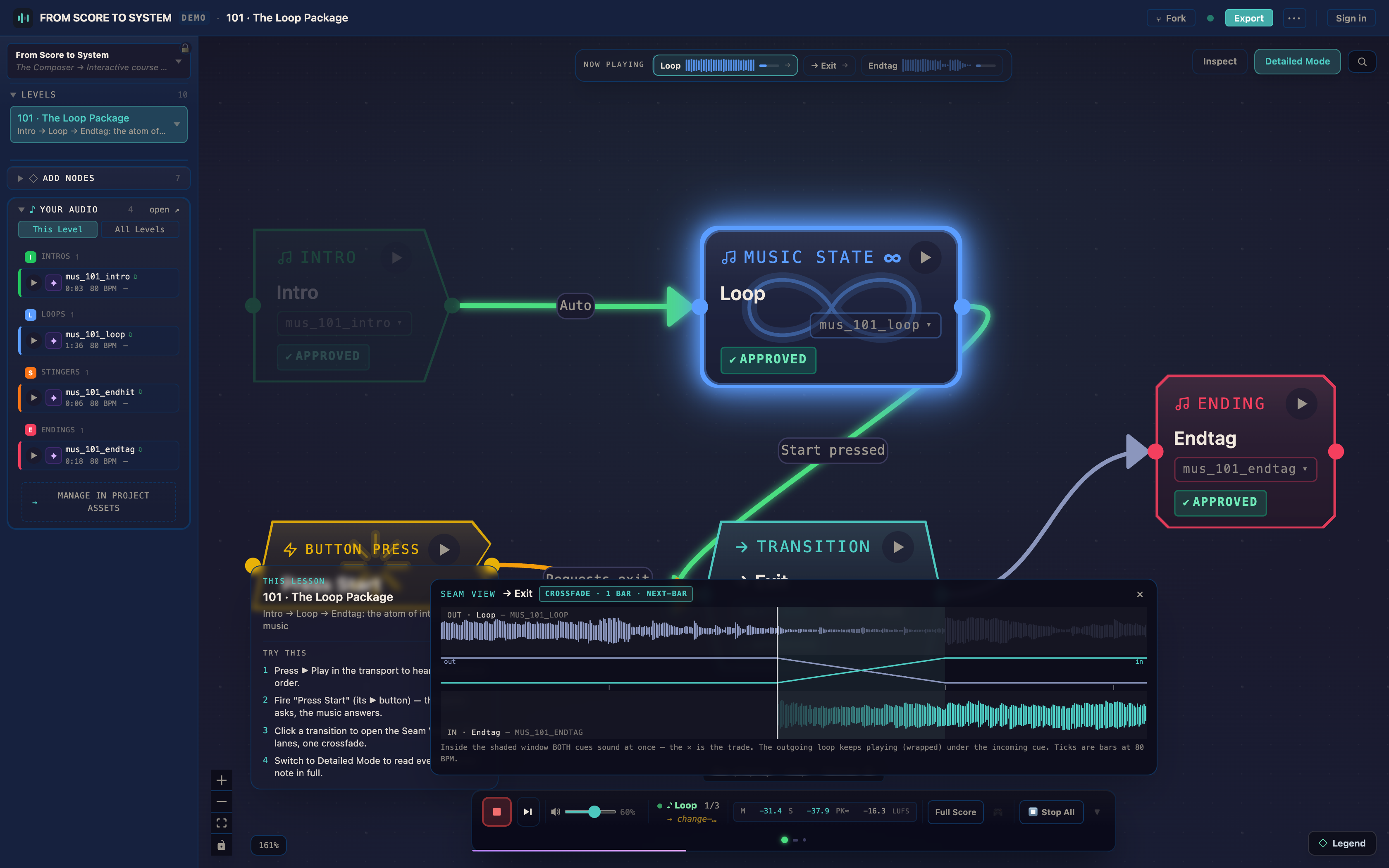Adjust the volume slider handle
This screenshot has width=1389, height=868.
tap(594, 812)
